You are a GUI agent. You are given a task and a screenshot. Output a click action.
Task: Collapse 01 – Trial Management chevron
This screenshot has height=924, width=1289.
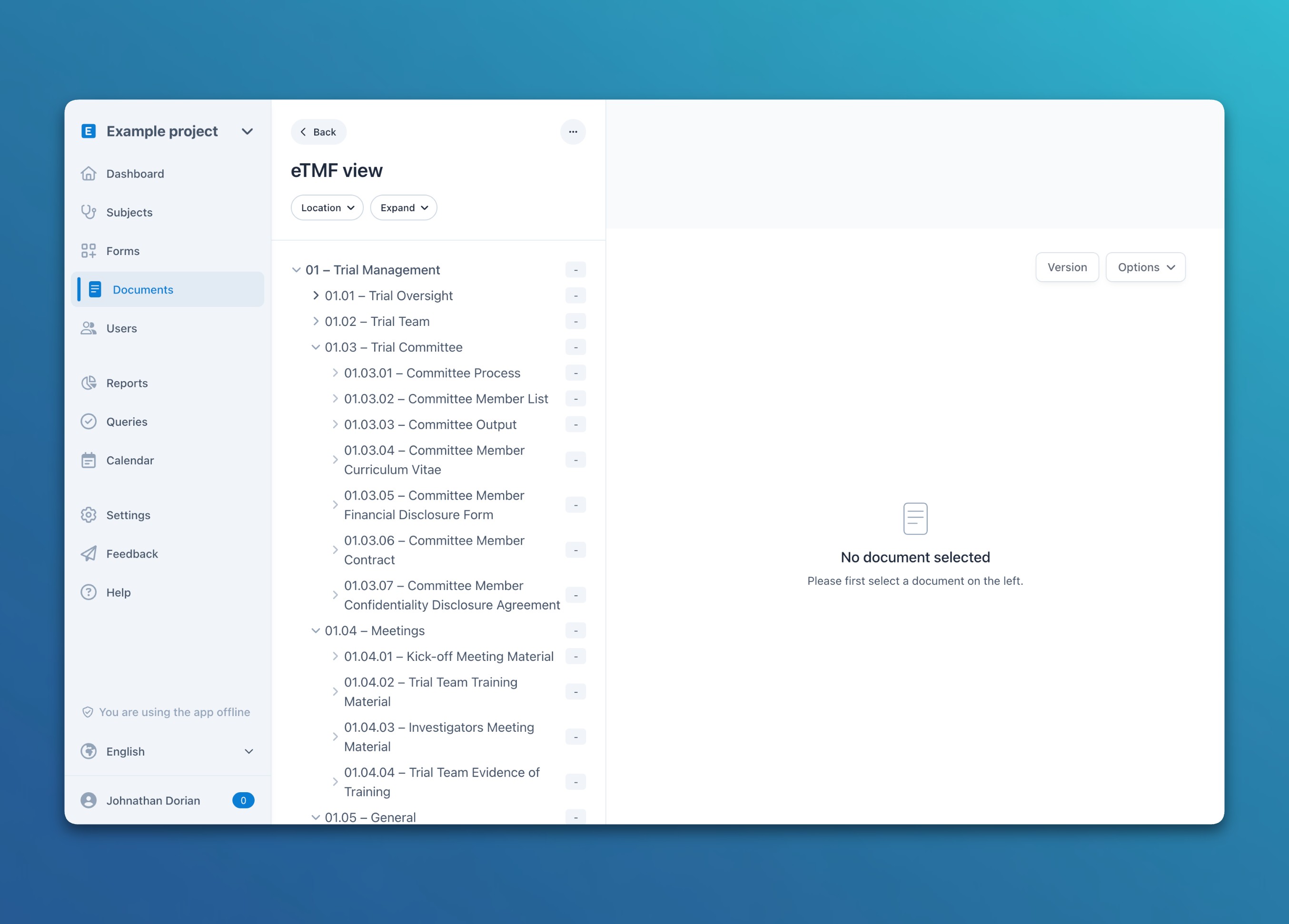(x=296, y=270)
